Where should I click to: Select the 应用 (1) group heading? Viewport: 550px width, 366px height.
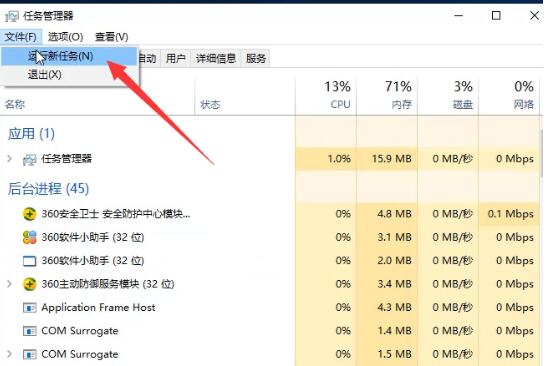31,134
